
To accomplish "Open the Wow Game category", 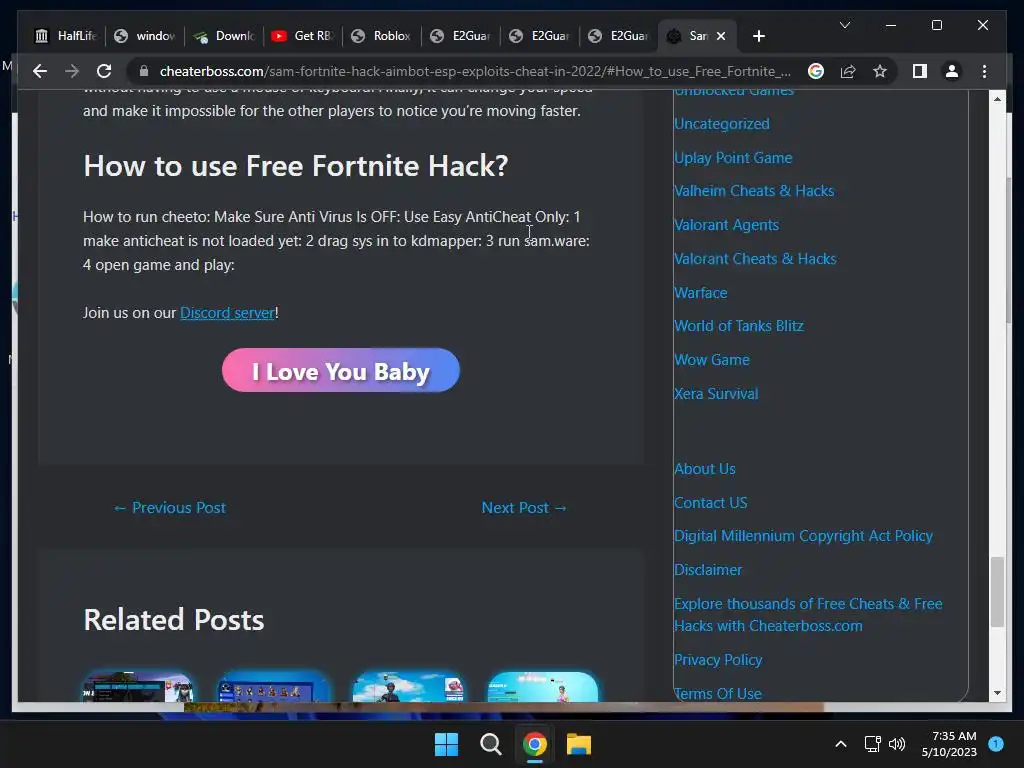I will 712,360.
